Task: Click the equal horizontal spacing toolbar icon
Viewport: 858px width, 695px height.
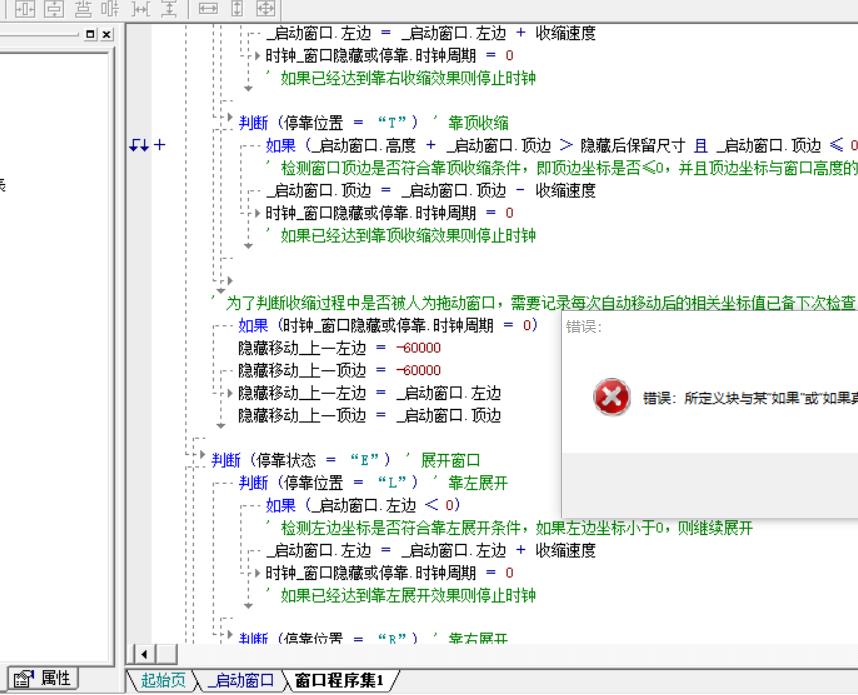Action: (141, 8)
